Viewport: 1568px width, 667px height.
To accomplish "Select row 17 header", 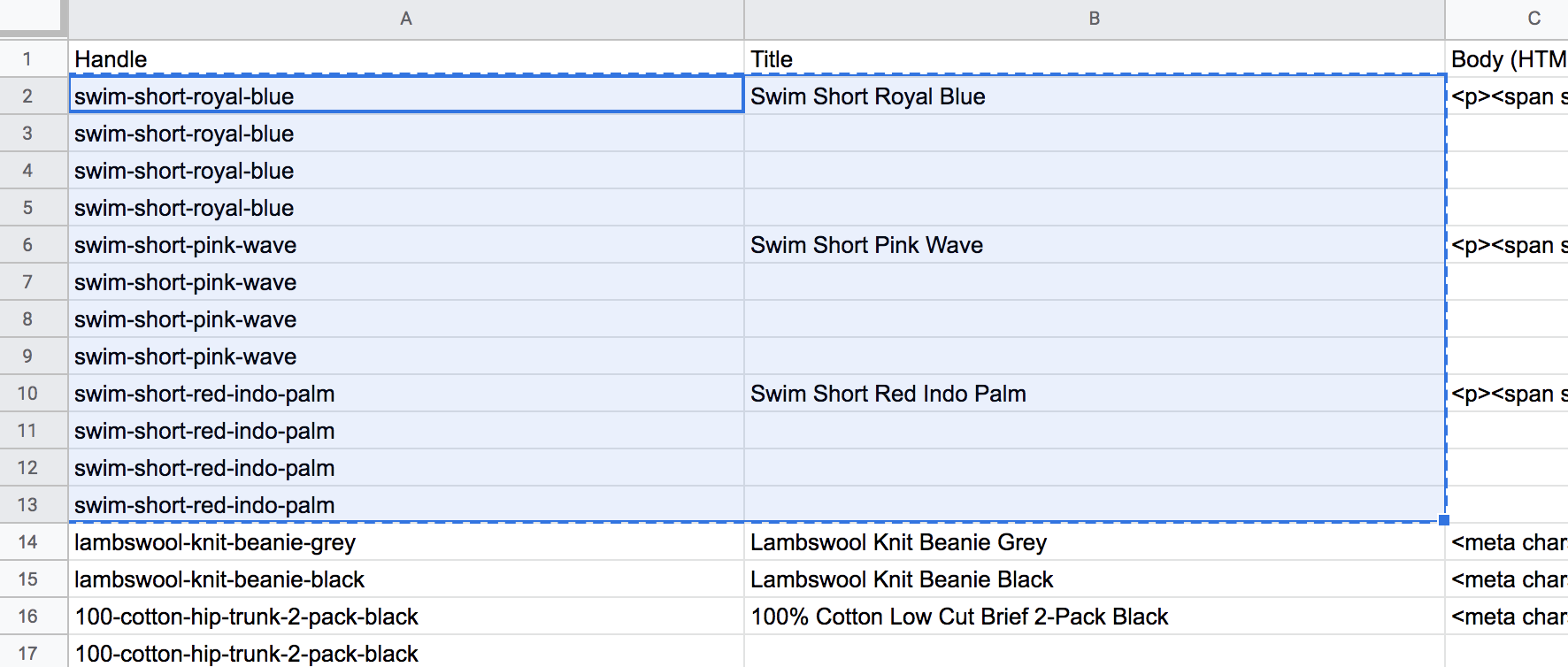I will pos(28,653).
